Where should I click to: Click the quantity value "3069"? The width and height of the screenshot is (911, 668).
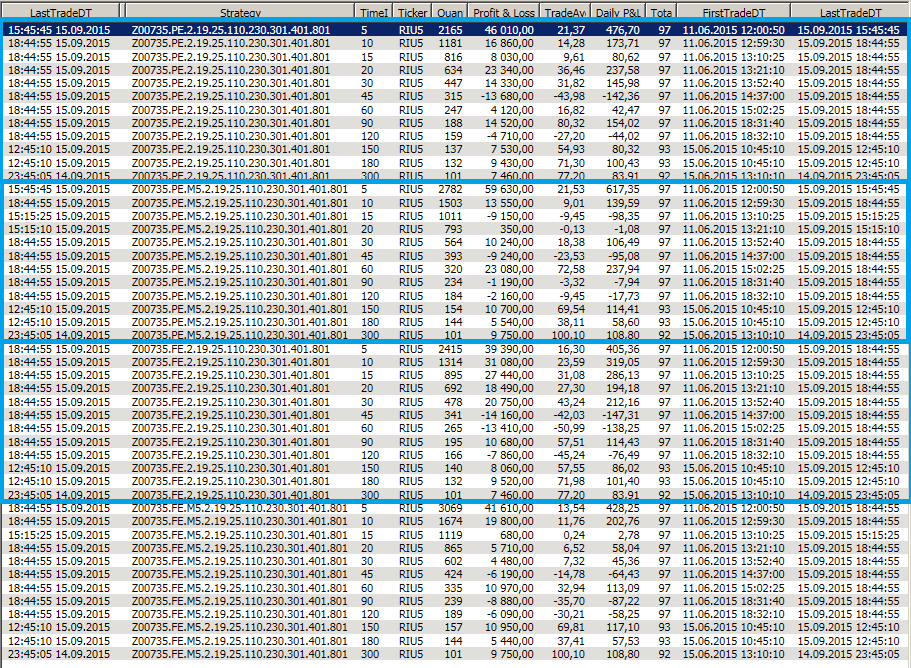(450, 508)
